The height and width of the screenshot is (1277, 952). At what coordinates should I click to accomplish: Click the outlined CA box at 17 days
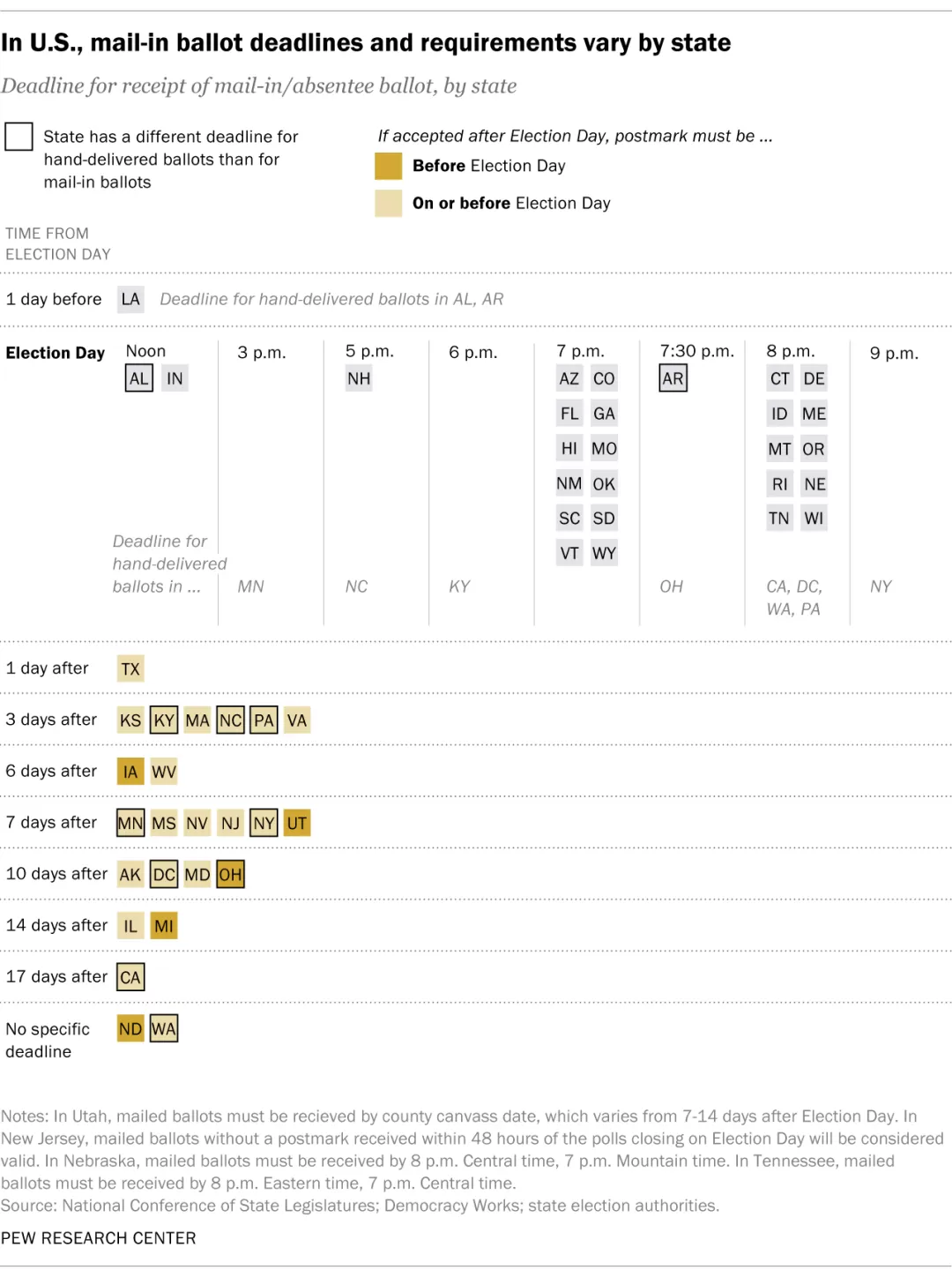(130, 977)
